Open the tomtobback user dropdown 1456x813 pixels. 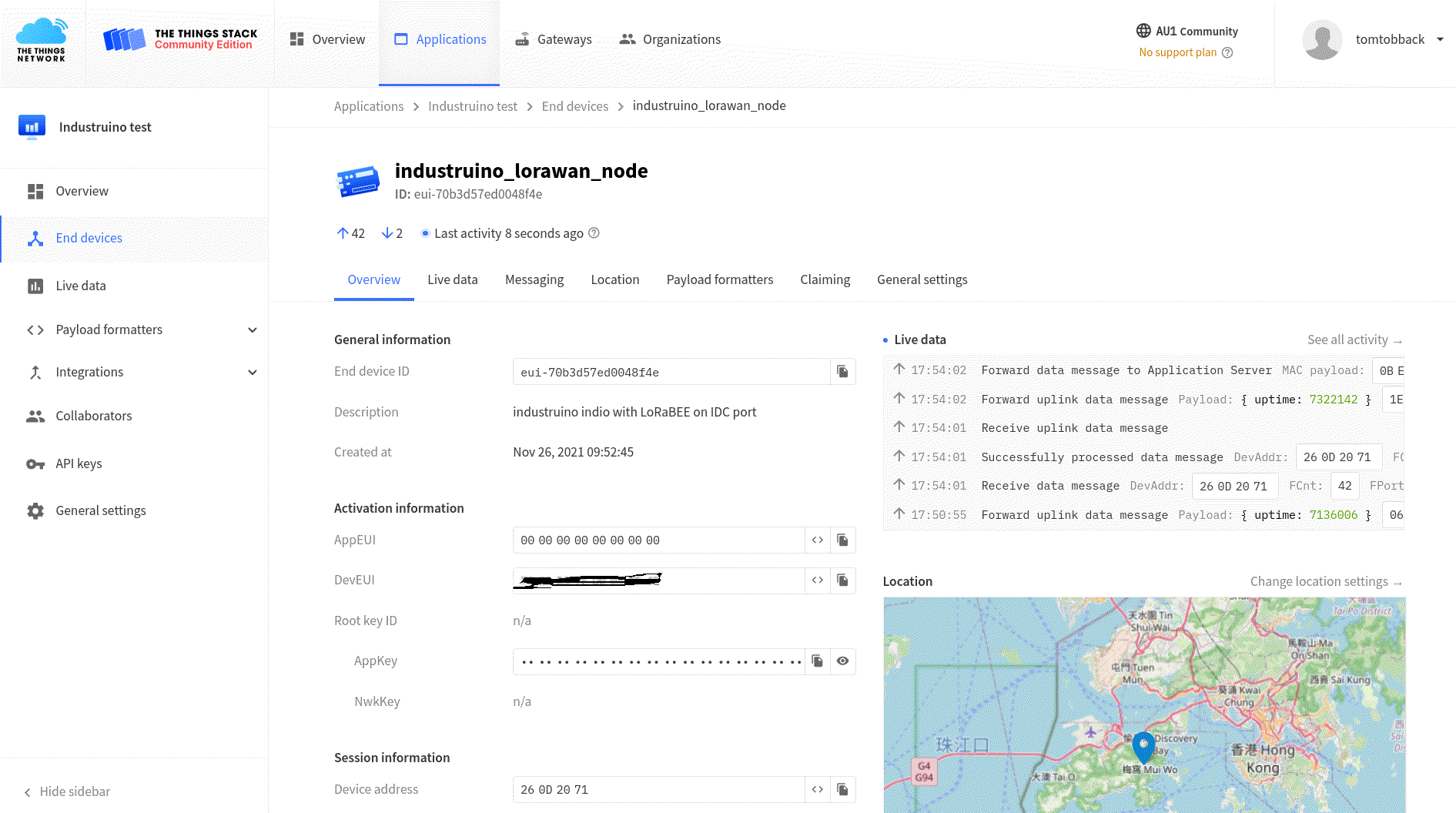pos(1439,39)
